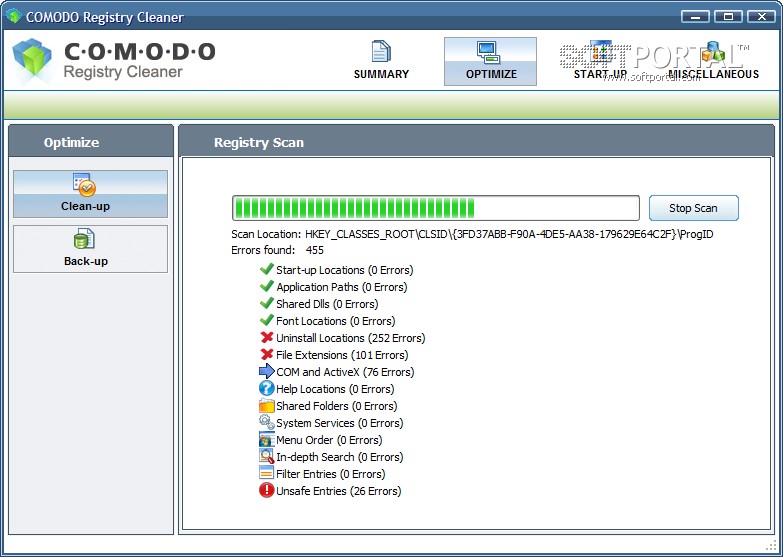Viewport: 783px width, 557px height.
Task: Click the Optimize sidebar header
Action: pyautogui.click(x=90, y=142)
